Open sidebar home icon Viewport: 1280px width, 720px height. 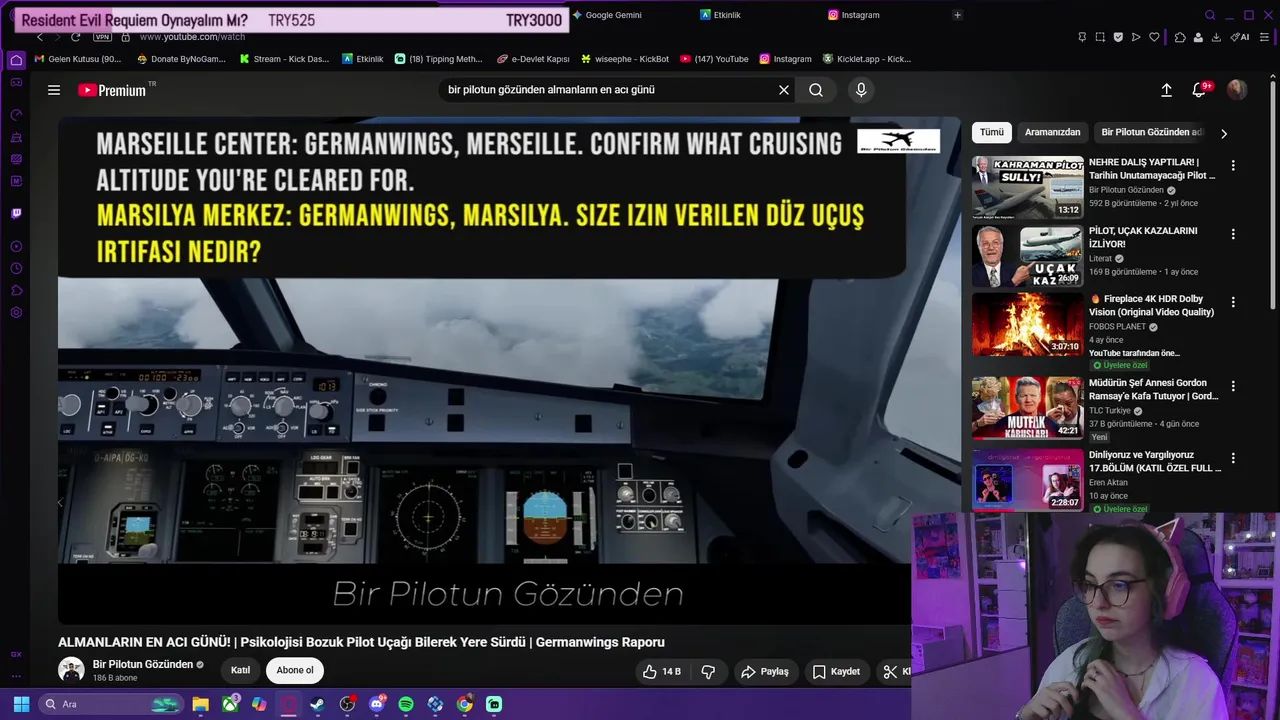[16, 60]
